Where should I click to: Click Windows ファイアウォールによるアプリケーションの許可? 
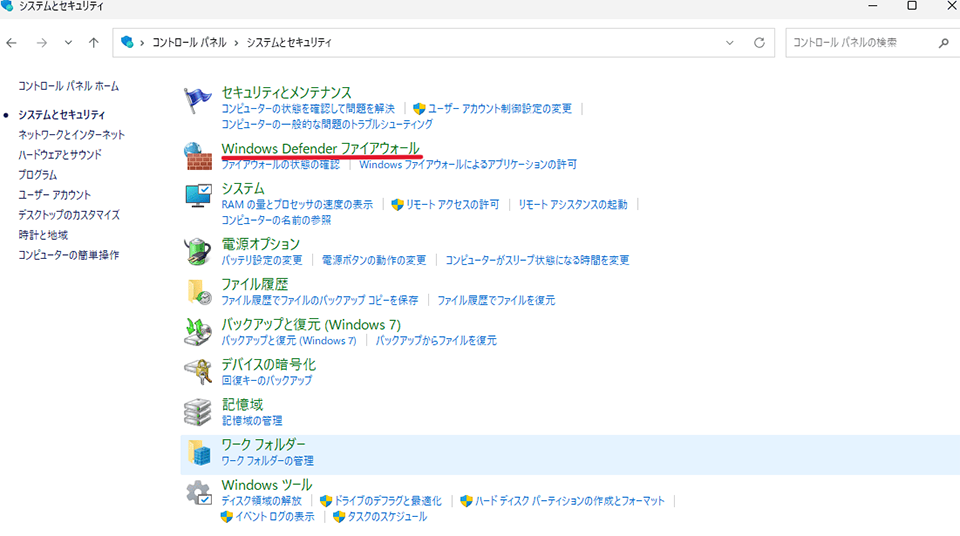(468, 164)
